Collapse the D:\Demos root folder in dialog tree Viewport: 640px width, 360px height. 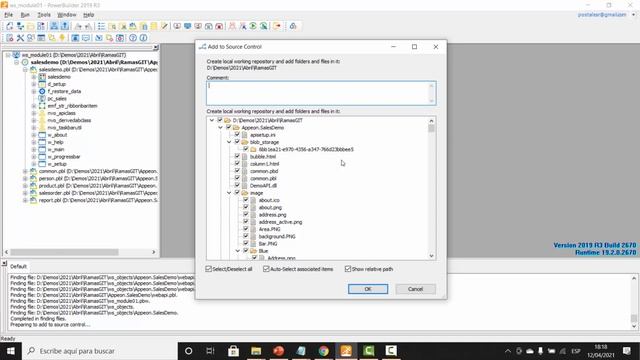pos(212,120)
